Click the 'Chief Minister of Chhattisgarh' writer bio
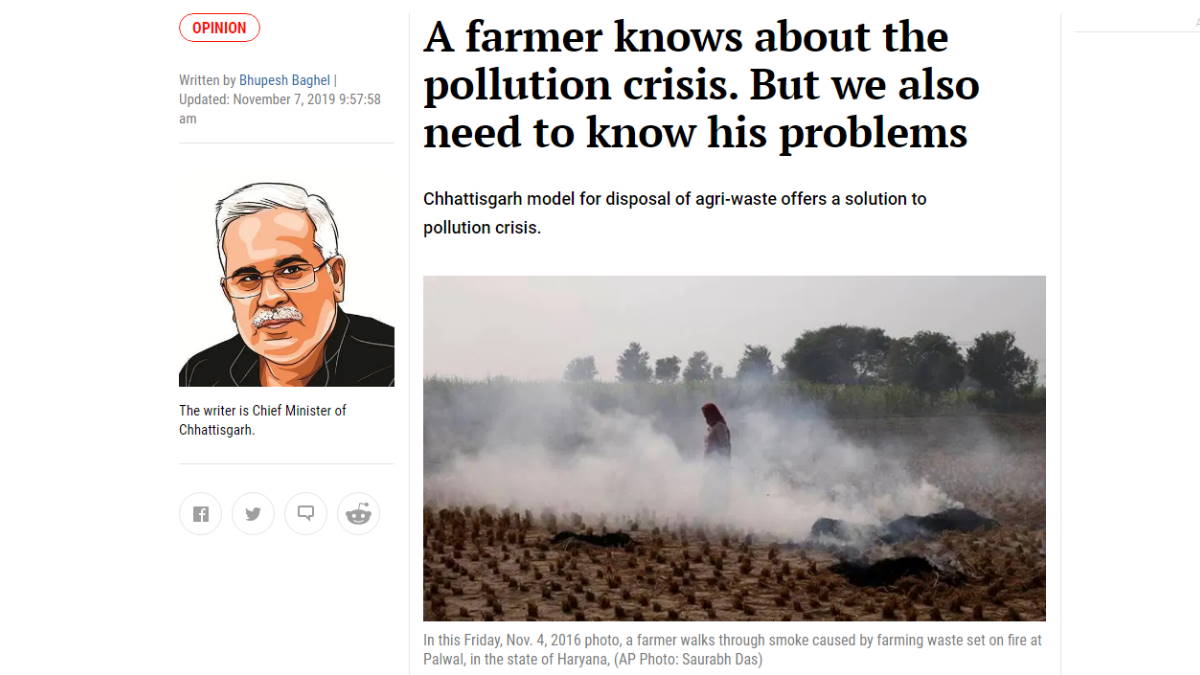The image size is (1200, 675). point(263,420)
